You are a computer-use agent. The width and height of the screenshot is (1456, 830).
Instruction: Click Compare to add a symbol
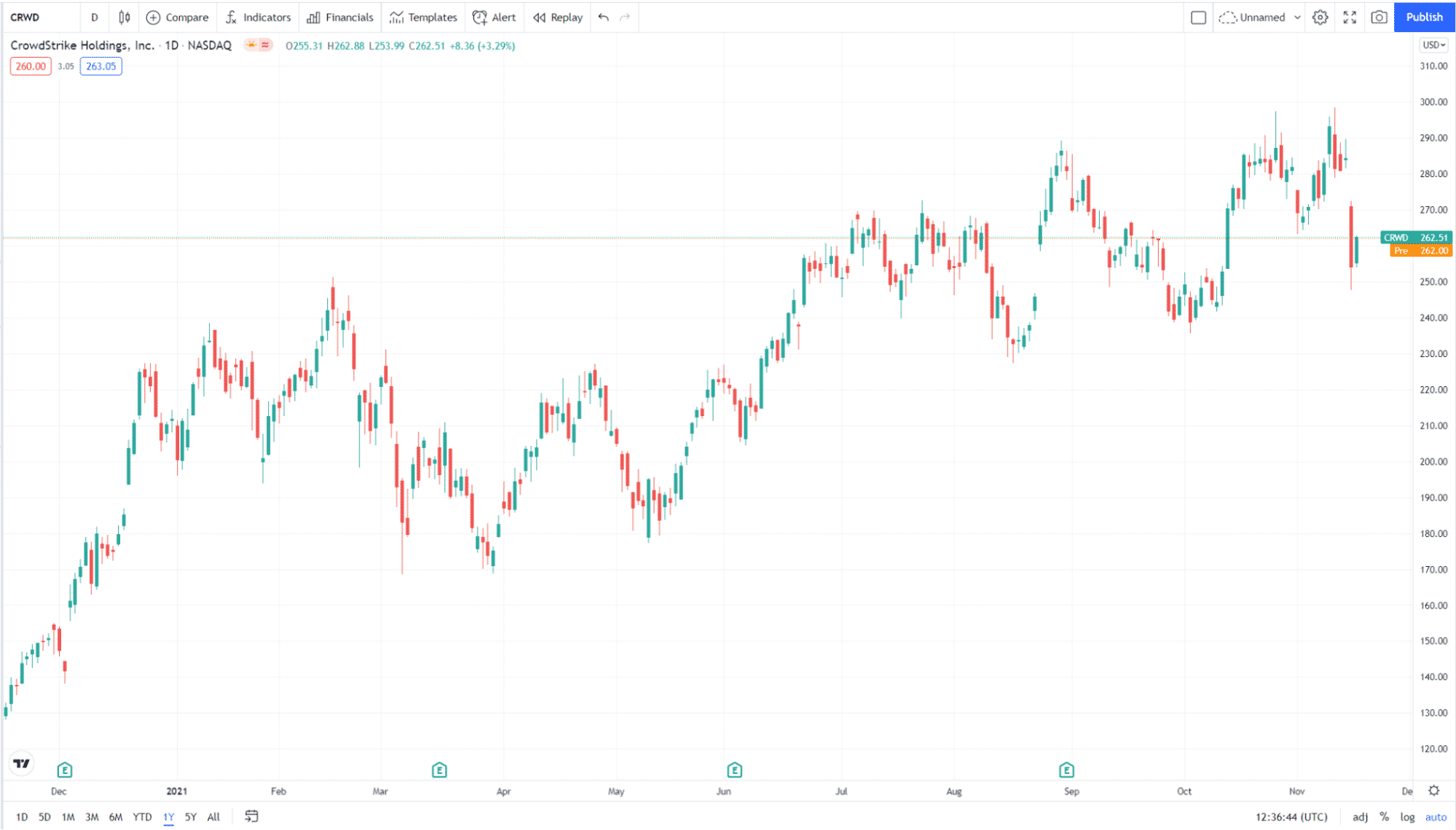point(177,17)
